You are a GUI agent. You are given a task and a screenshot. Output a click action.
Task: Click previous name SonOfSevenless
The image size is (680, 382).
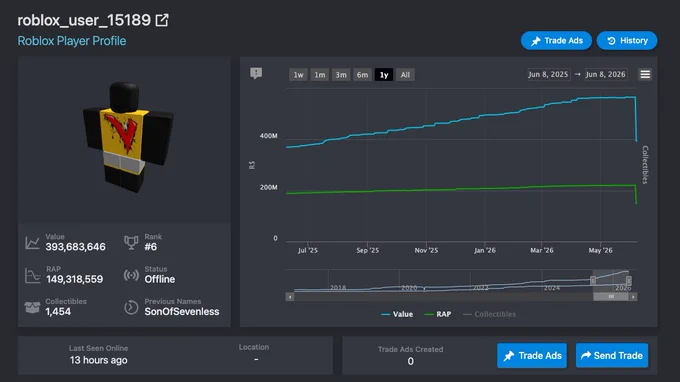(x=182, y=312)
